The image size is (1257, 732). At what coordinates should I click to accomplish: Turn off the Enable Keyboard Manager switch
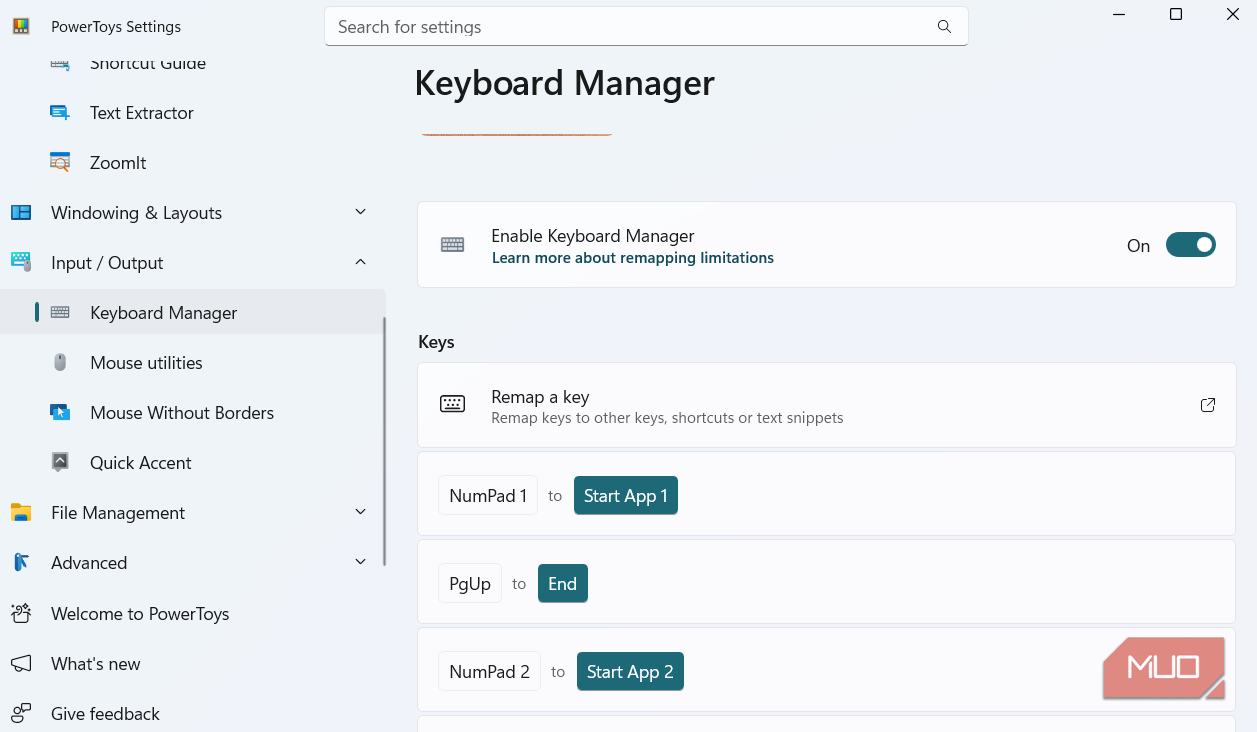tap(1191, 245)
